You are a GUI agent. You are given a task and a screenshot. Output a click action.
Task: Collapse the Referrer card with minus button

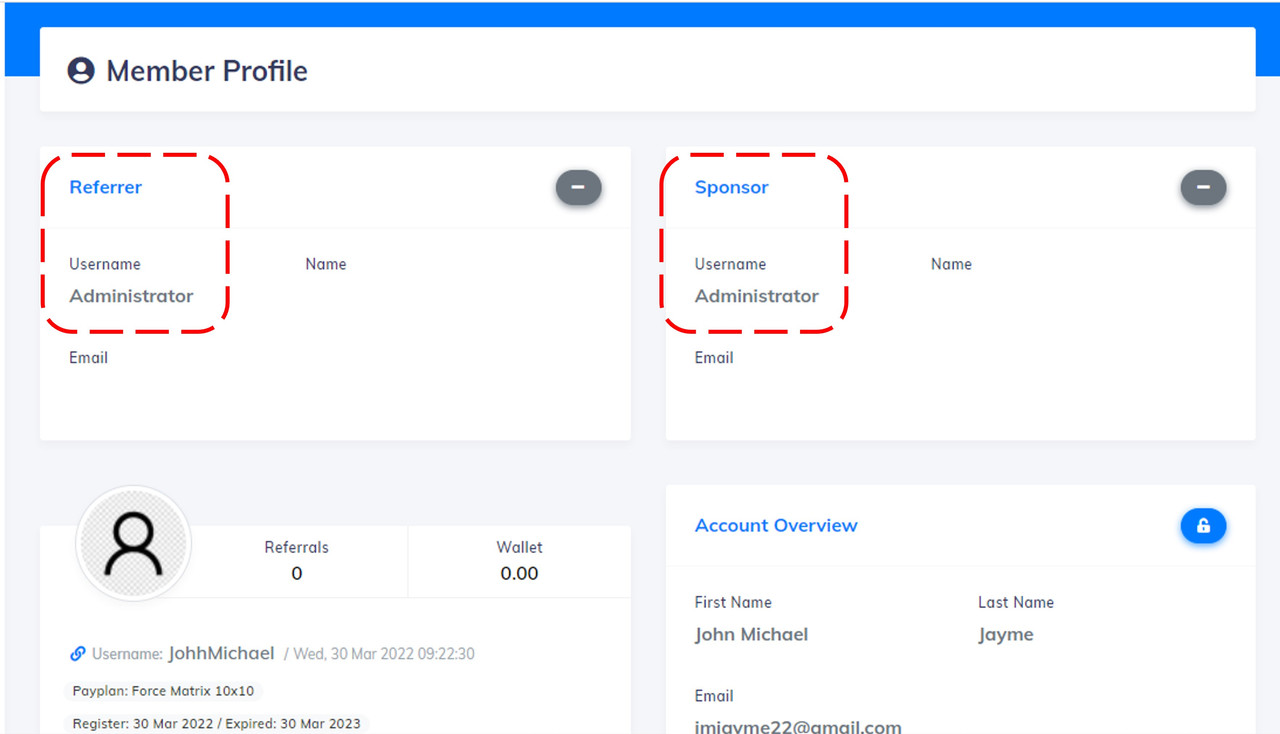click(579, 187)
